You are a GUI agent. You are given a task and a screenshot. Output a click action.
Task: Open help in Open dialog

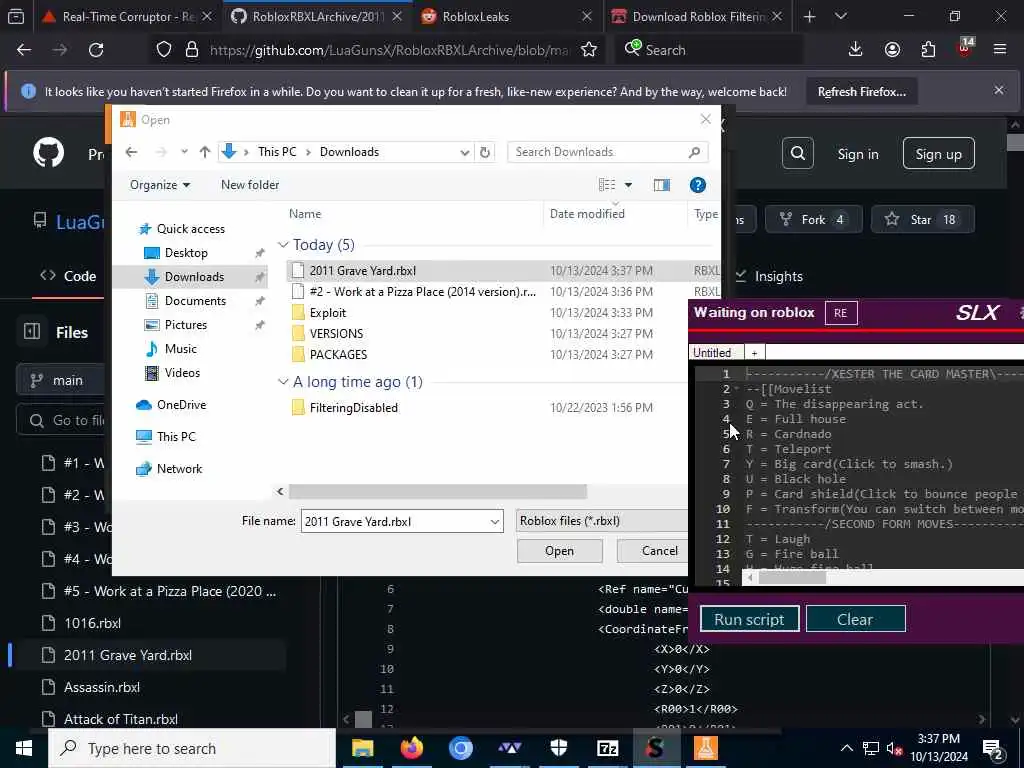tap(697, 185)
